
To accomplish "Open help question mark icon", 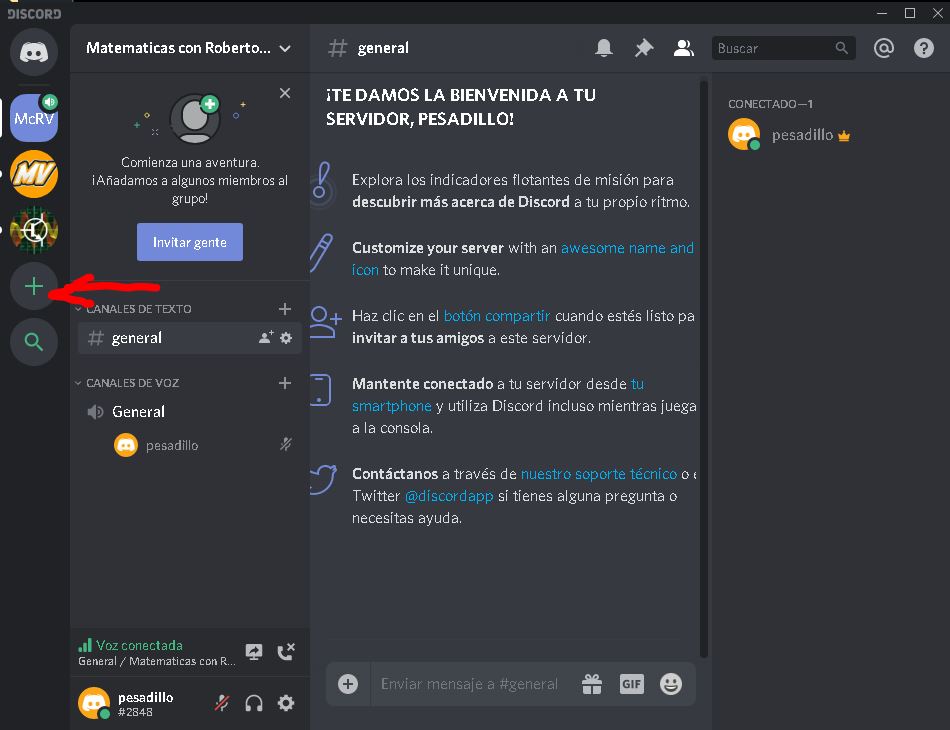I will click(923, 48).
